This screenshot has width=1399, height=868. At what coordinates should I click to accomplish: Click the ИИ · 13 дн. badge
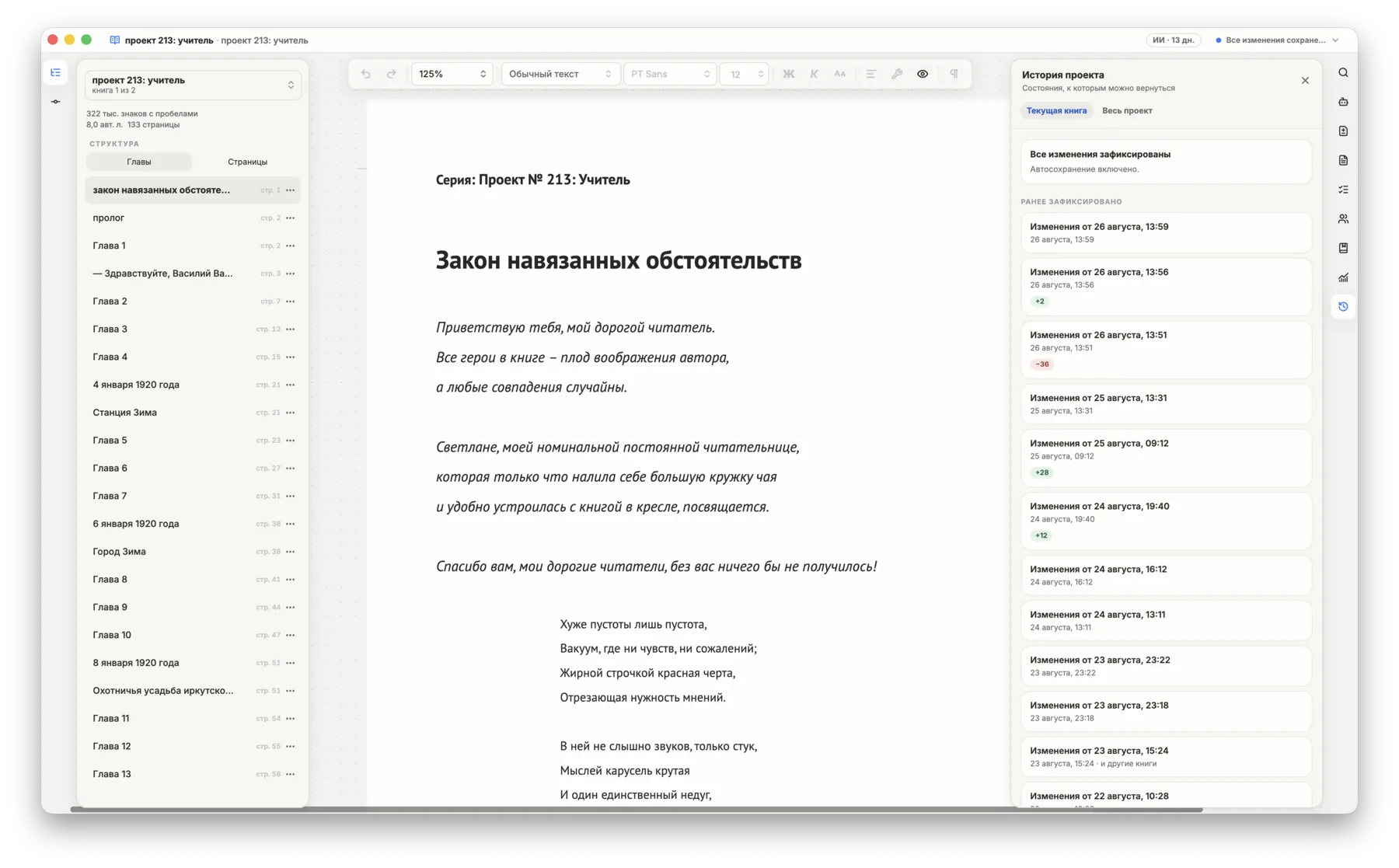pyautogui.click(x=1174, y=40)
